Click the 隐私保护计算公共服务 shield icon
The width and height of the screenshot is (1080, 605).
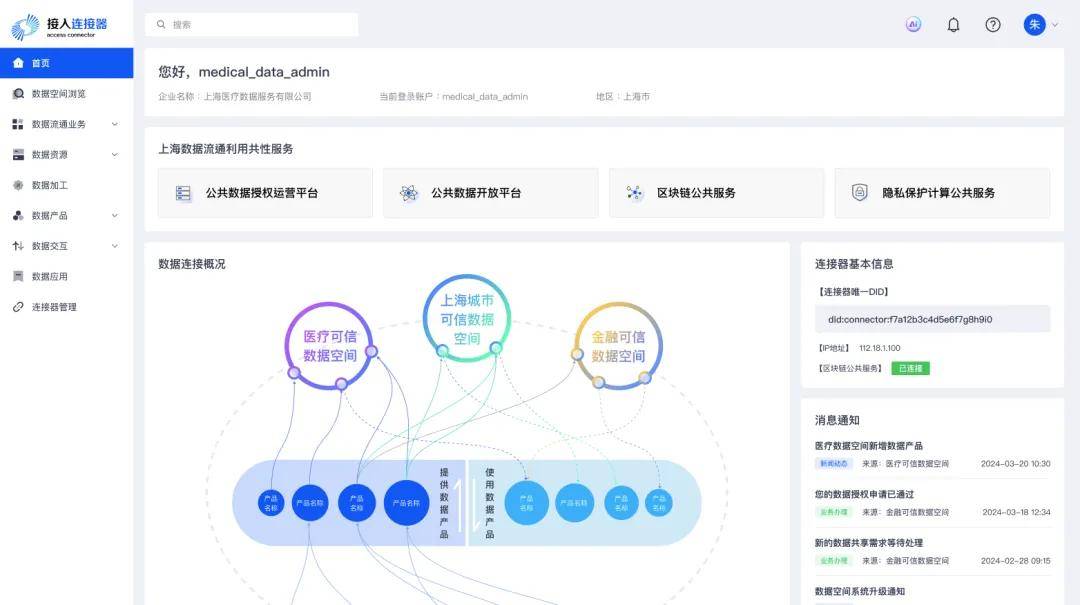(x=861, y=192)
